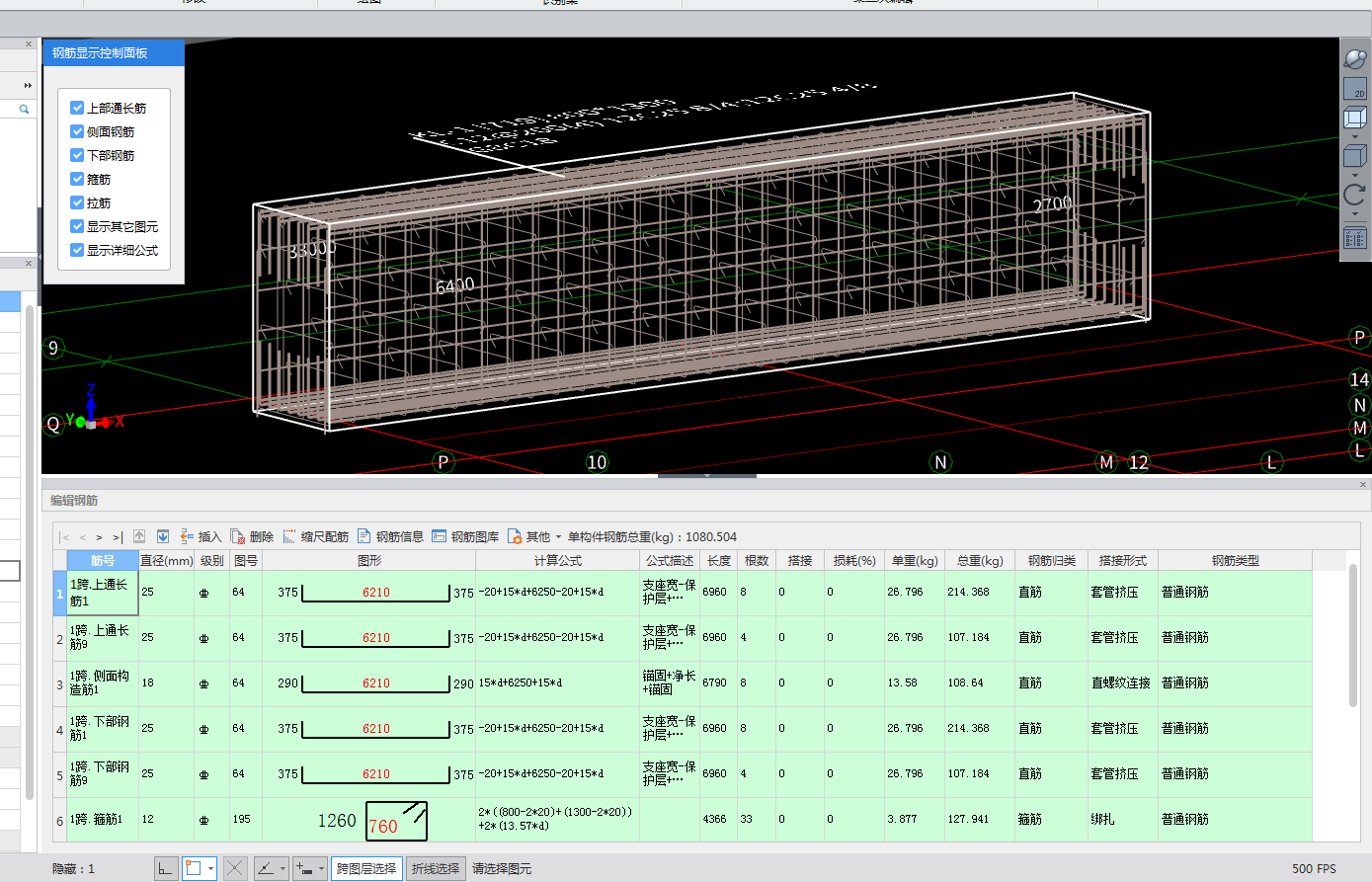Toggle the 箍筋 checkbox
Viewport: 1372px width, 882px height.
click(77, 179)
